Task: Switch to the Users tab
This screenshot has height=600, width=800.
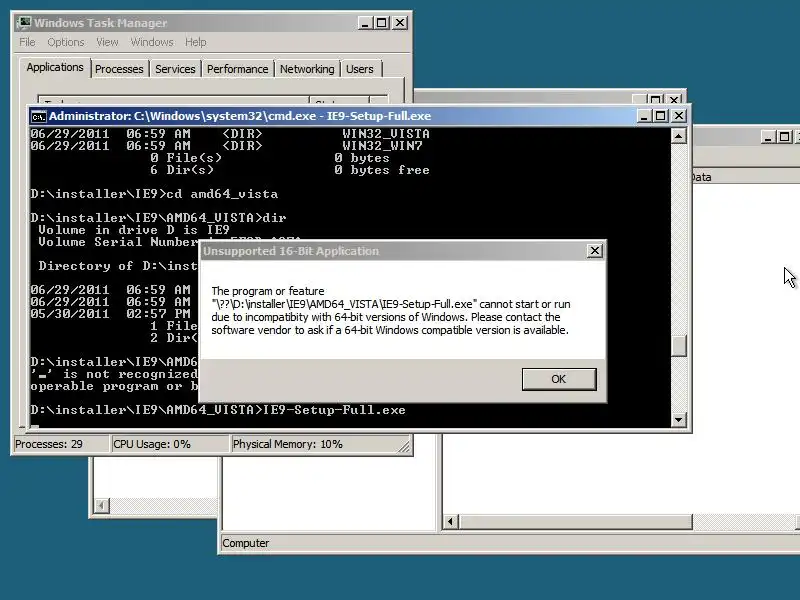Action: point(360,69)
